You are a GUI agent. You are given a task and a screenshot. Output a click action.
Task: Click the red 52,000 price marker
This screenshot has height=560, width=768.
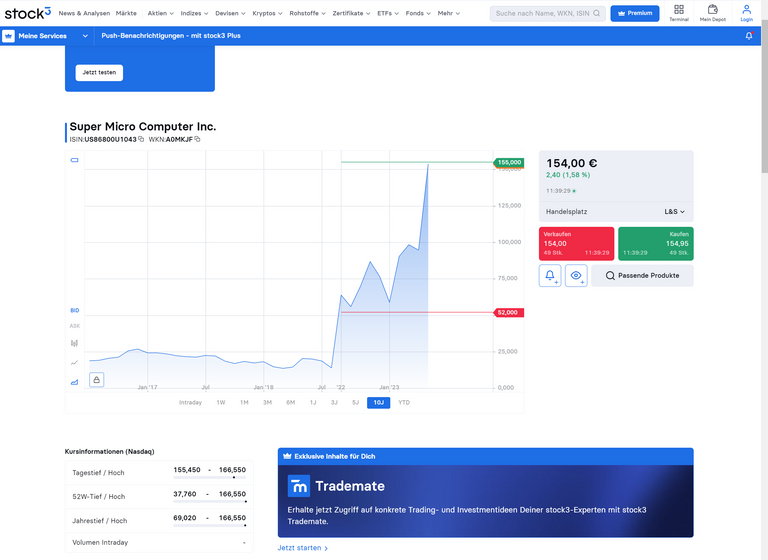[509, 313]
